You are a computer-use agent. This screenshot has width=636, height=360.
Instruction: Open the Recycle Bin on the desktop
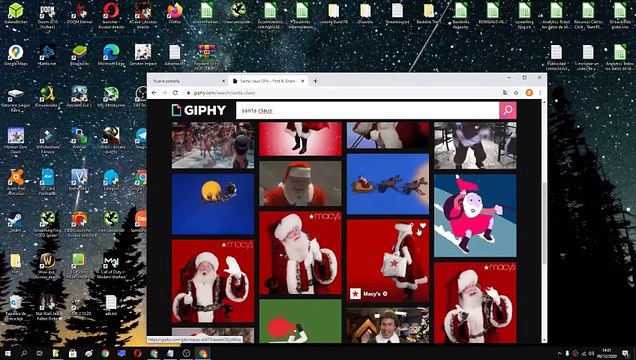point(15,308)
